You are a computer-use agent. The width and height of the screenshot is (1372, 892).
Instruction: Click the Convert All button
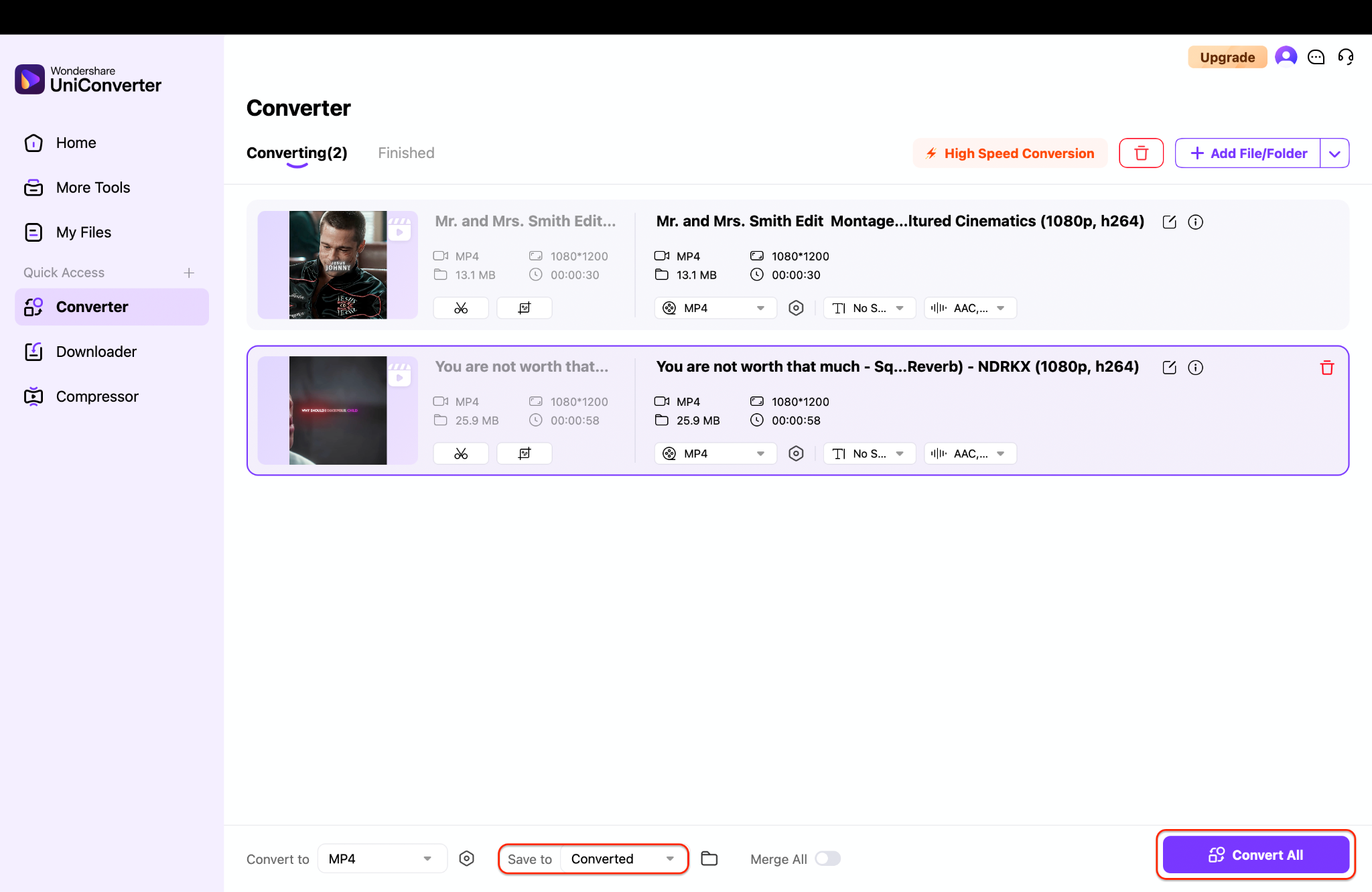(1255, 854)
